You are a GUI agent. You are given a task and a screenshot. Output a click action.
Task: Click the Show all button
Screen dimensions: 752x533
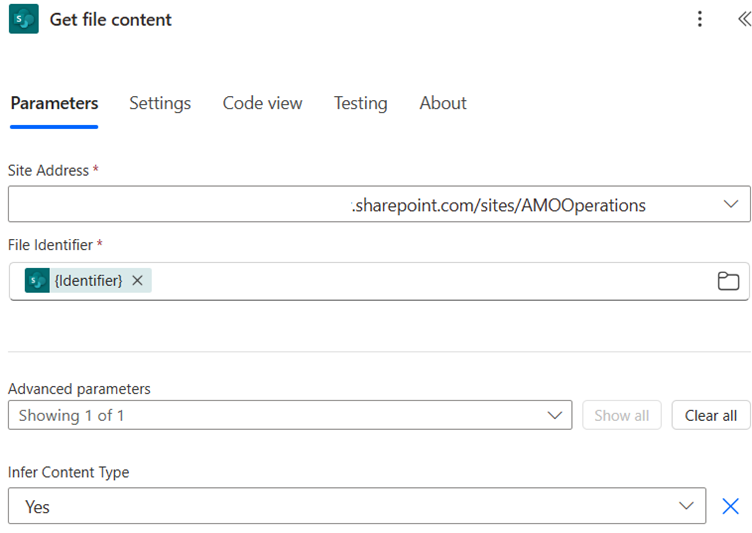(x=622, y=415)
